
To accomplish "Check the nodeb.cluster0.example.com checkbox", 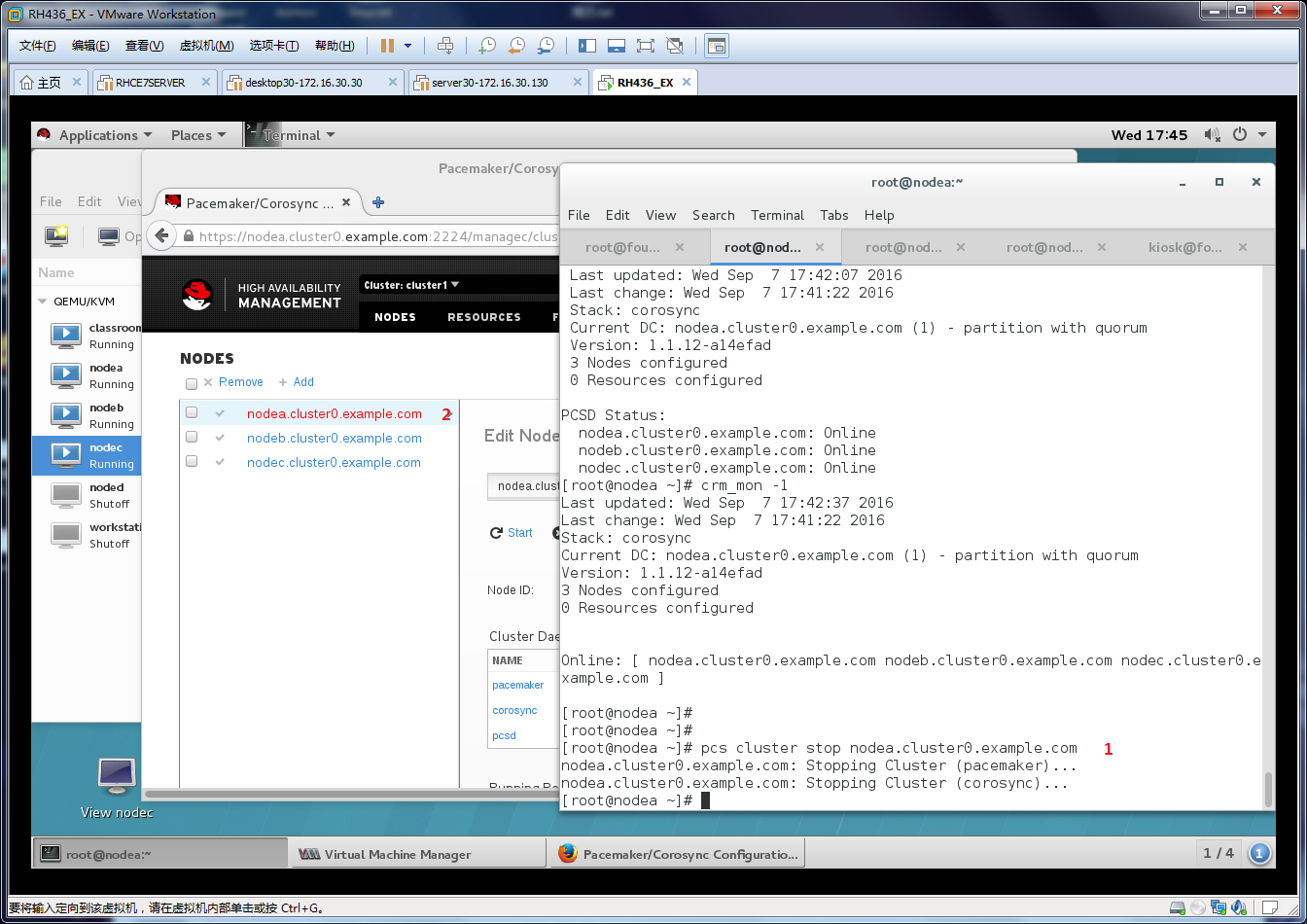I will pyautogui.click(x=192, y=437).
